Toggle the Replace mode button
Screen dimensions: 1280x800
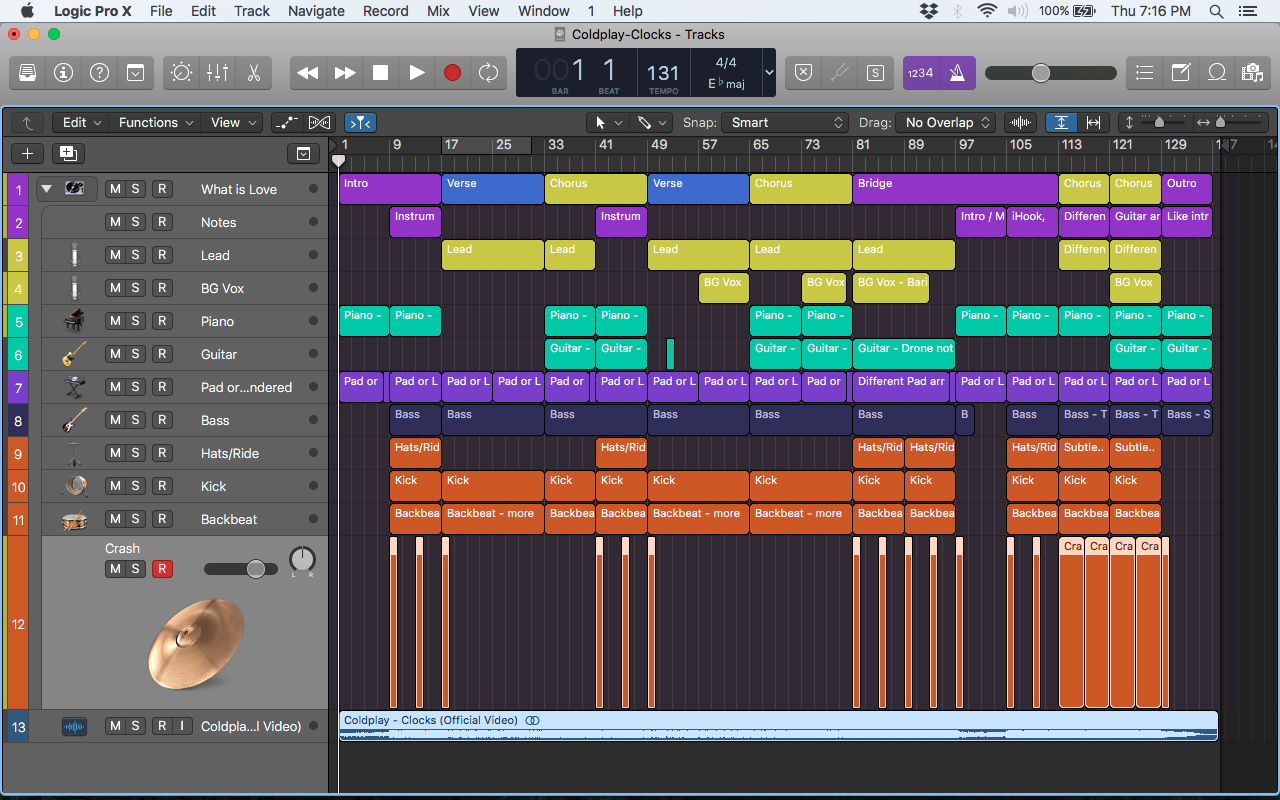(803, 73)
